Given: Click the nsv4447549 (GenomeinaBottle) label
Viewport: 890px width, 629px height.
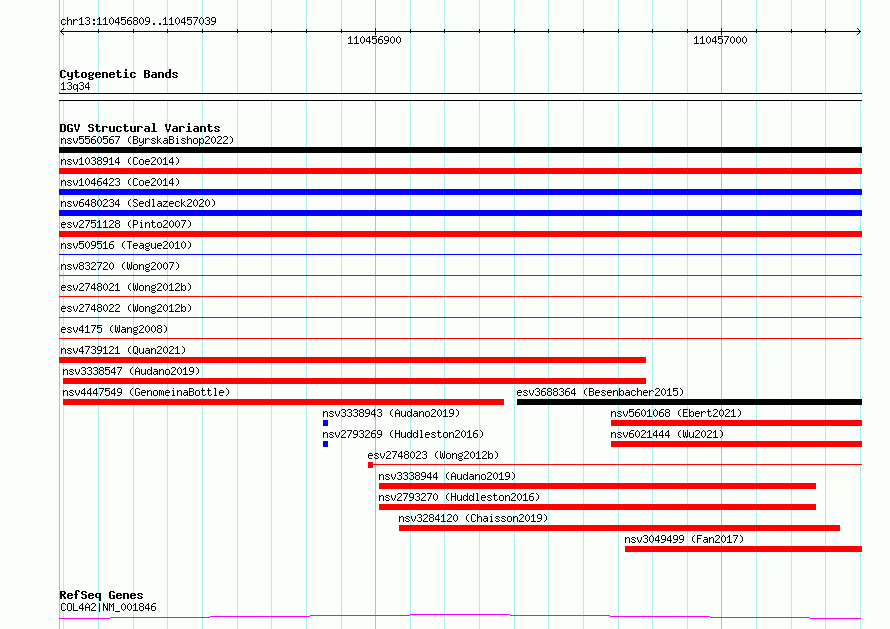Looking at the screenshot, I should coord(146,392).
